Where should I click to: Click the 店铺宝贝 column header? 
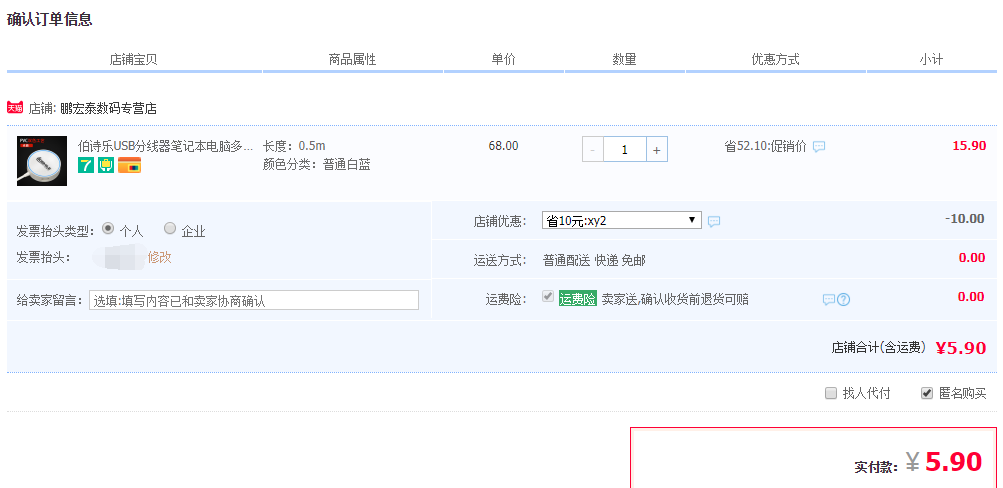click(134, 59)
